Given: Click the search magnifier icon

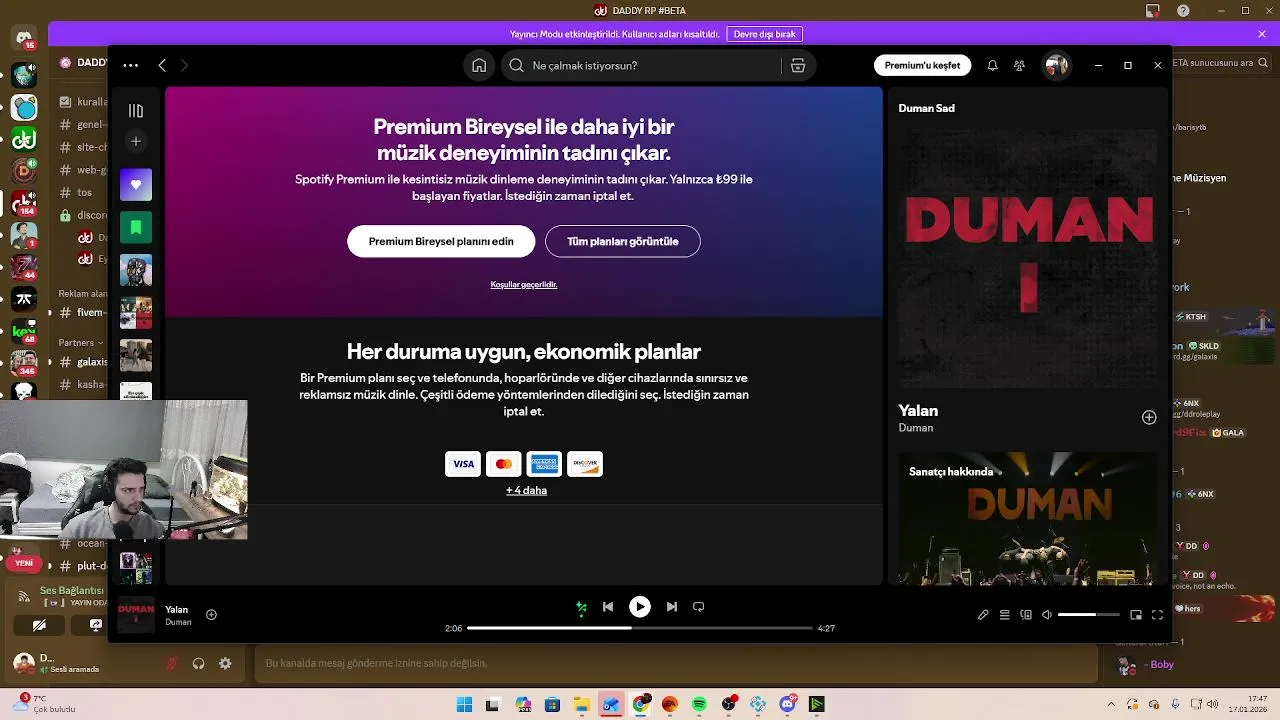Looking at the screenshot, I should [x=516, y=65].
